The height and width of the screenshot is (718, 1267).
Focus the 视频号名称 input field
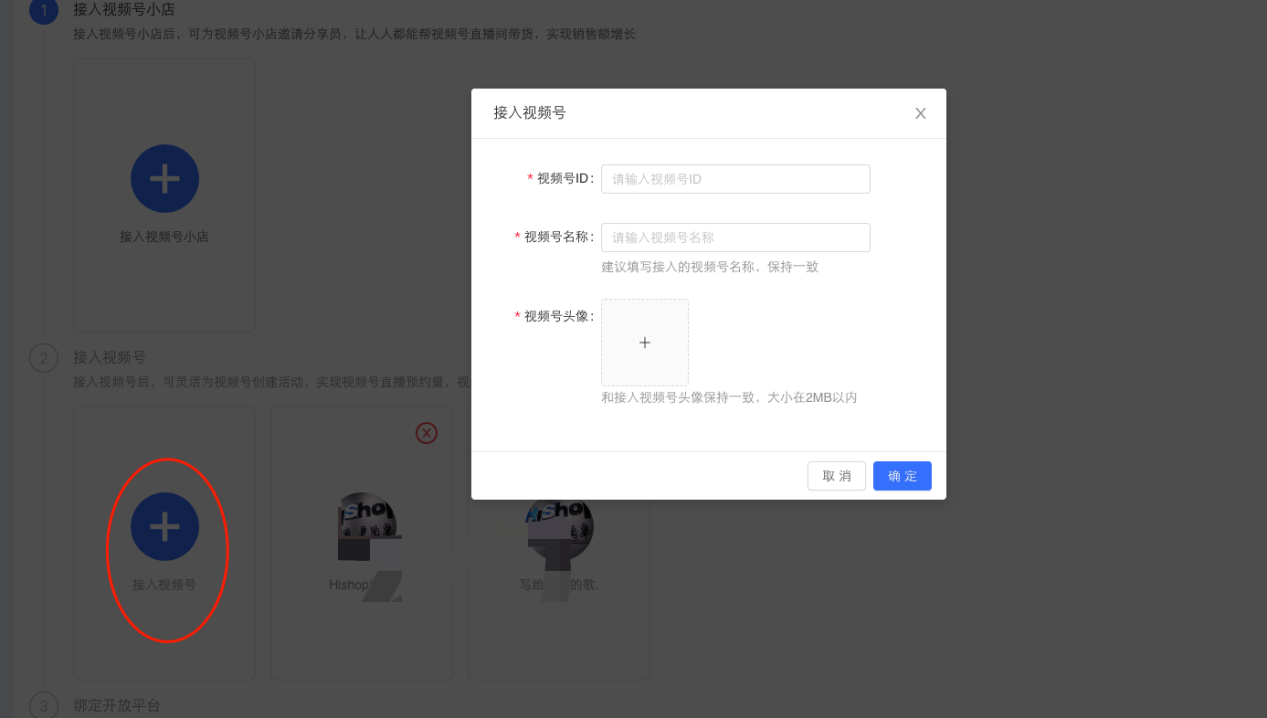[x=735, y=237]
